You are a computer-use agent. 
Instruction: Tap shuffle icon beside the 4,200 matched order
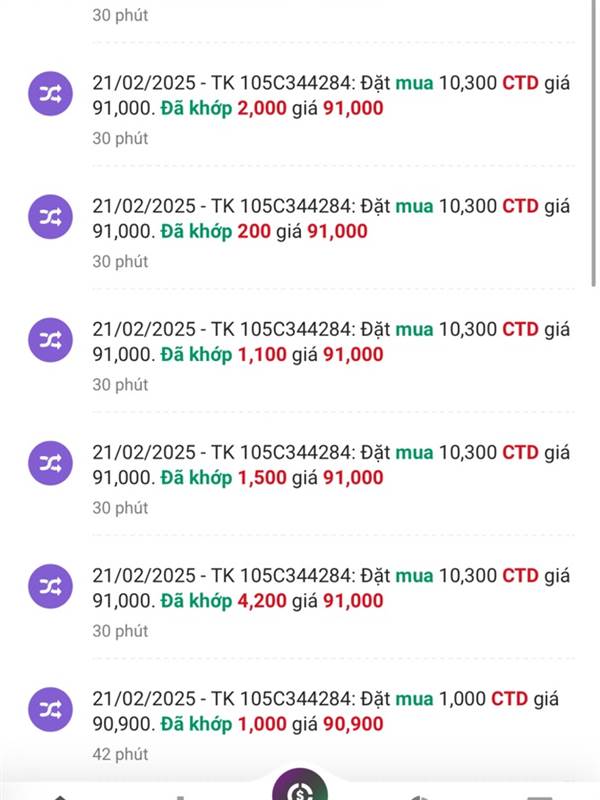click(x=50, y=587)
